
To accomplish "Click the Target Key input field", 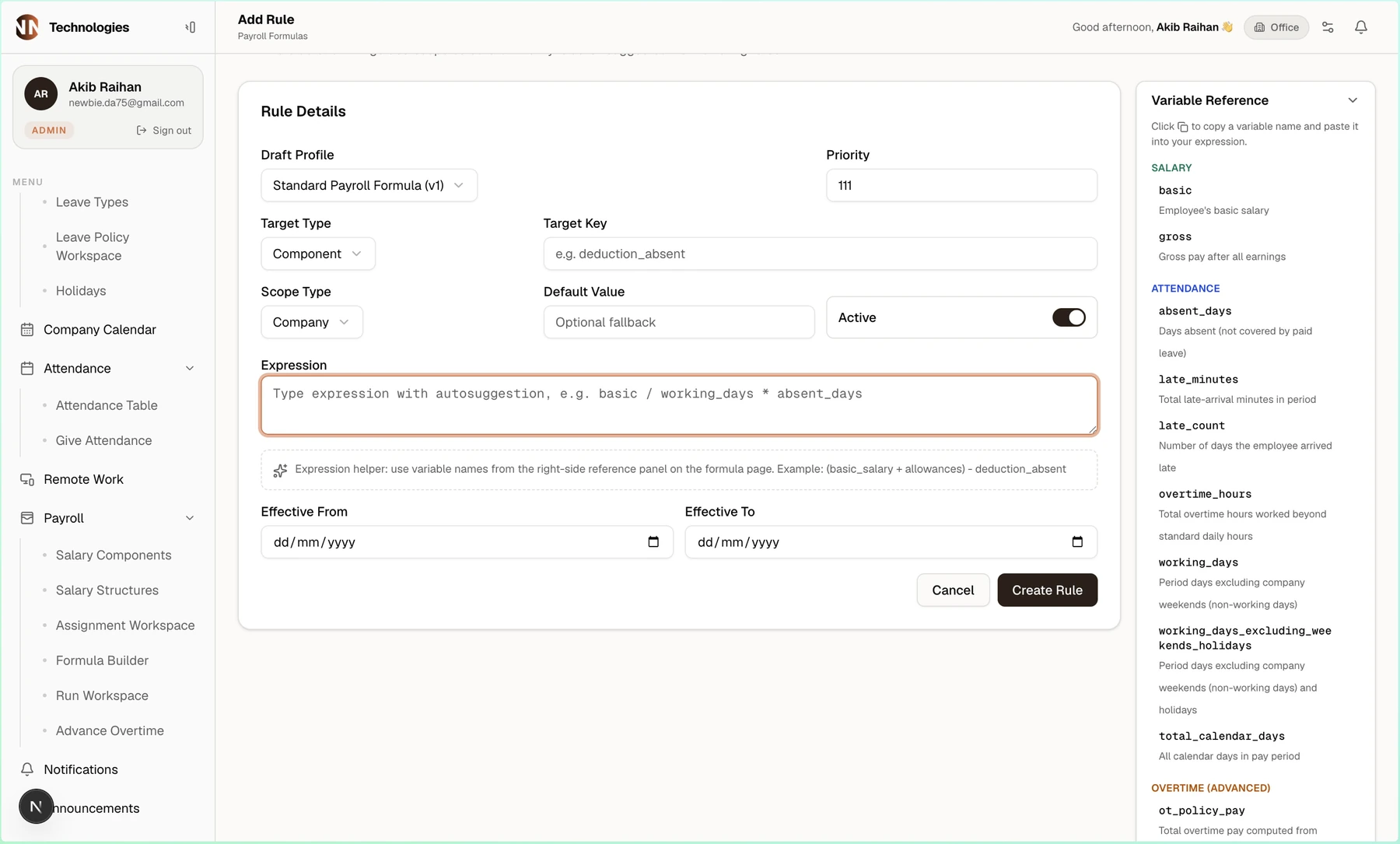I will pyautogui.click(x=820, y=254).
